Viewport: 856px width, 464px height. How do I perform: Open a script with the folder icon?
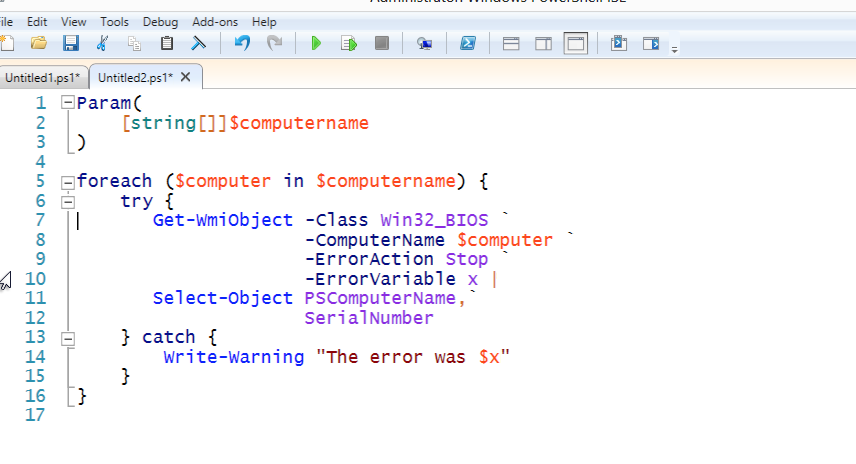(39, 43)
